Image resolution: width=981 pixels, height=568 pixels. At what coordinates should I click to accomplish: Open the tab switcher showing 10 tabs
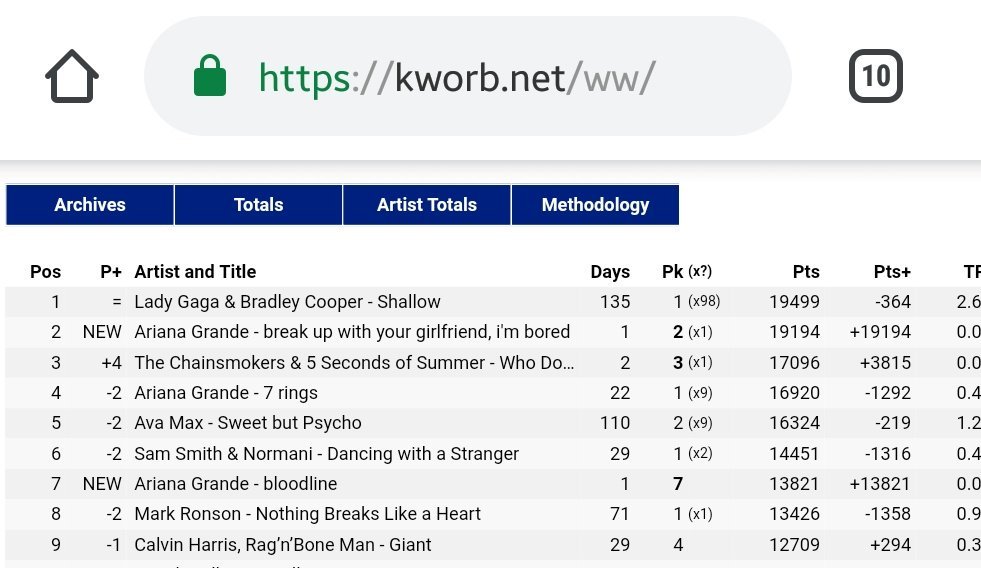pos(875,76)
